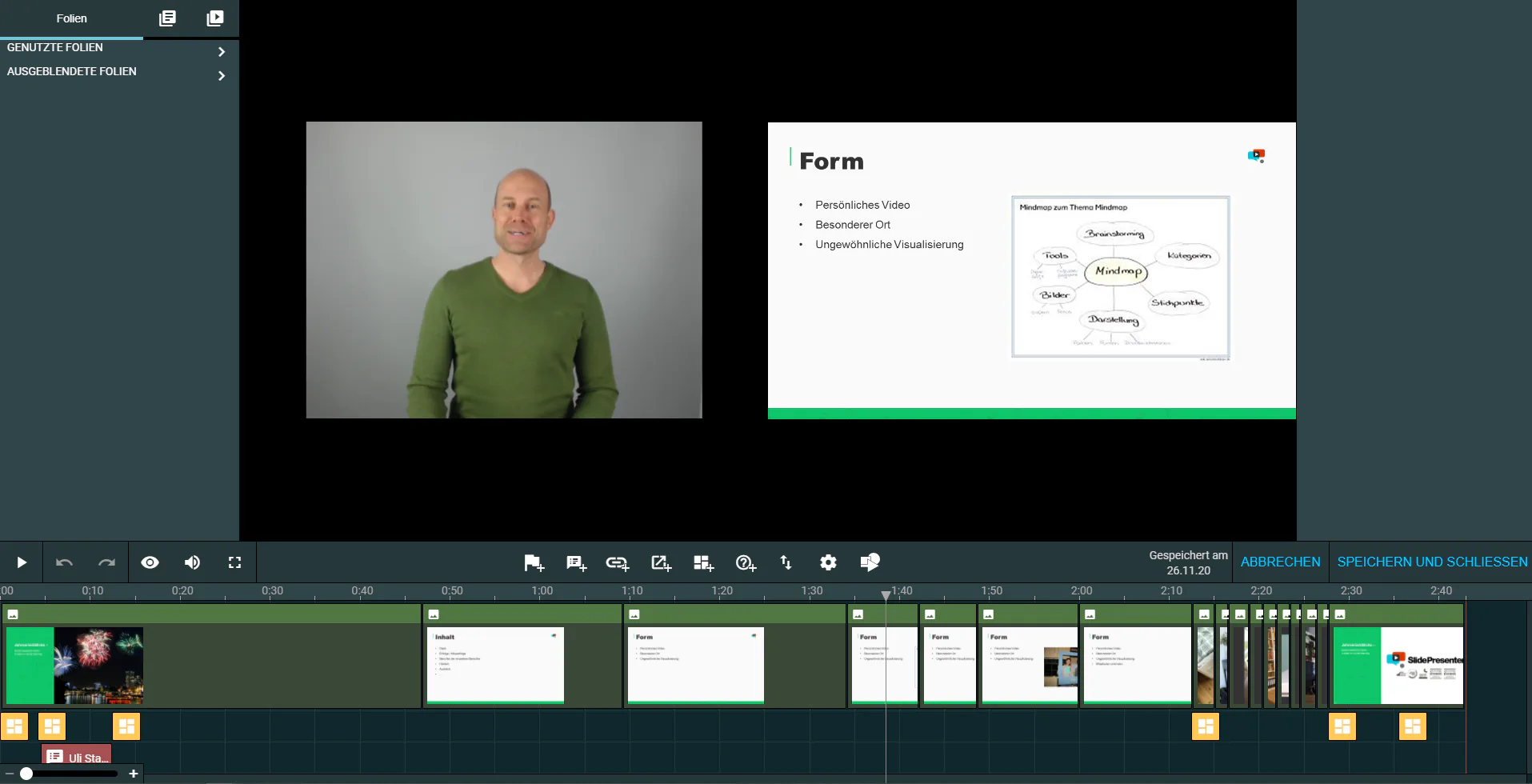This screenshot has width=1532, height=784.
Task: Click ABBRECHEN to cancel editing
Action: click(x=1280, y=562)
